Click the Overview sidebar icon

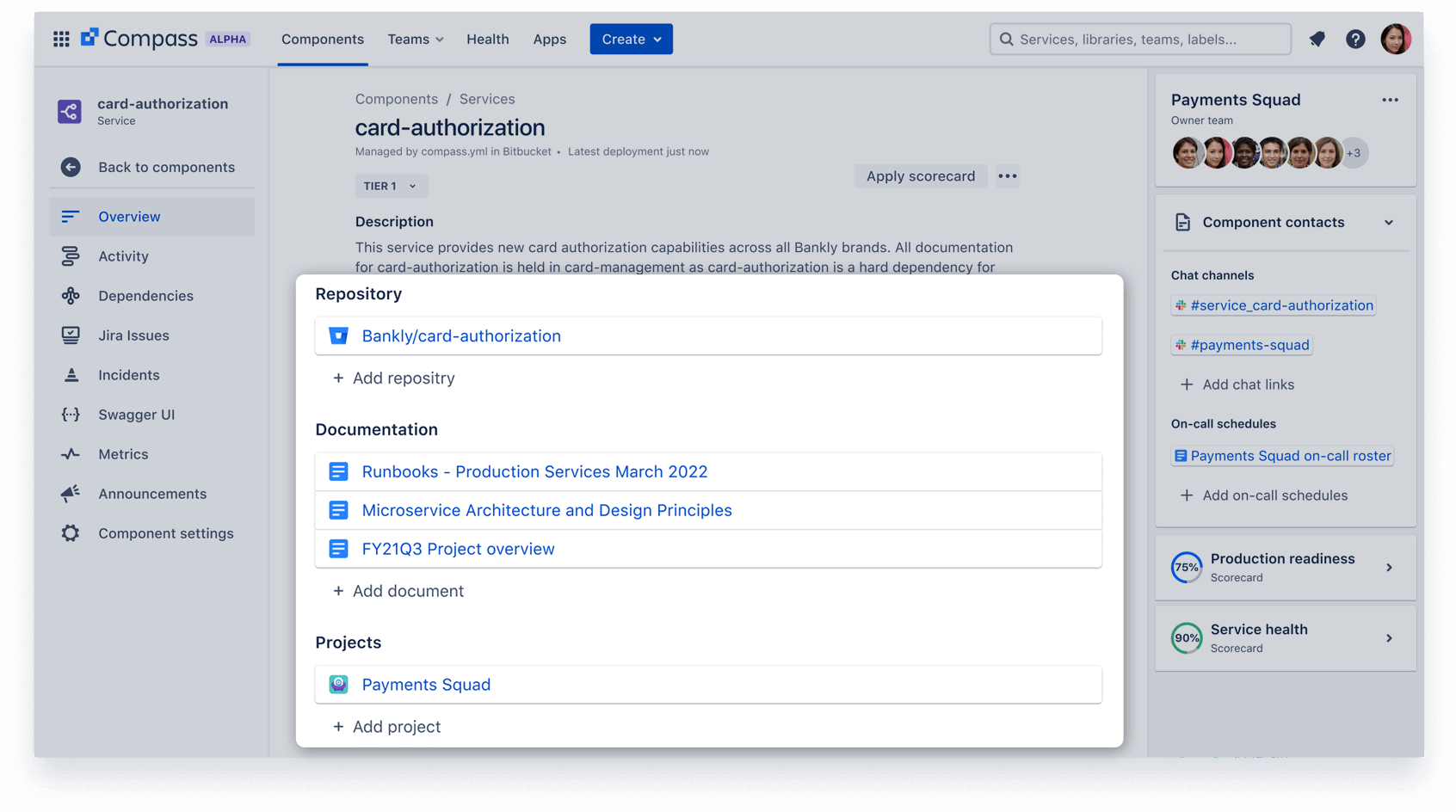pos(71,217)
